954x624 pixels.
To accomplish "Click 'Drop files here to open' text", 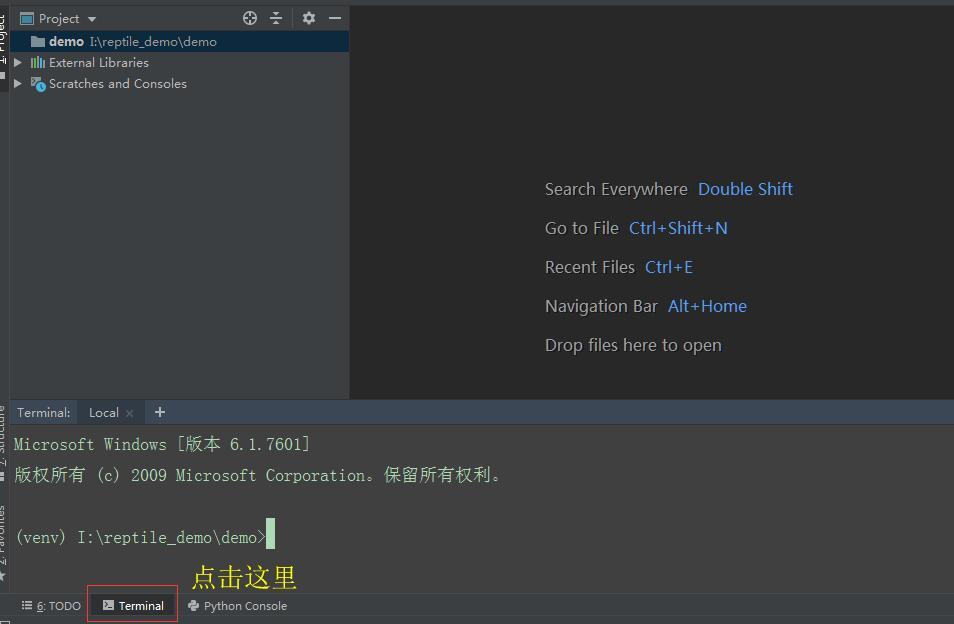I will (x=633, y=345).
